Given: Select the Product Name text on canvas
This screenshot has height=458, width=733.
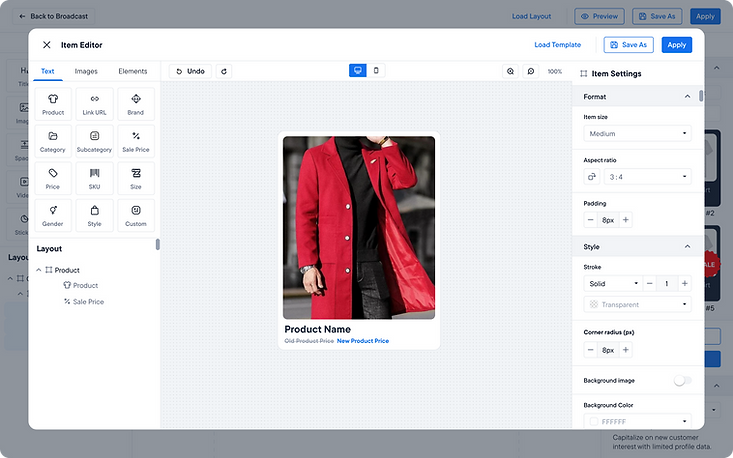Looking at the screenshot, I should tap(317, 329).
